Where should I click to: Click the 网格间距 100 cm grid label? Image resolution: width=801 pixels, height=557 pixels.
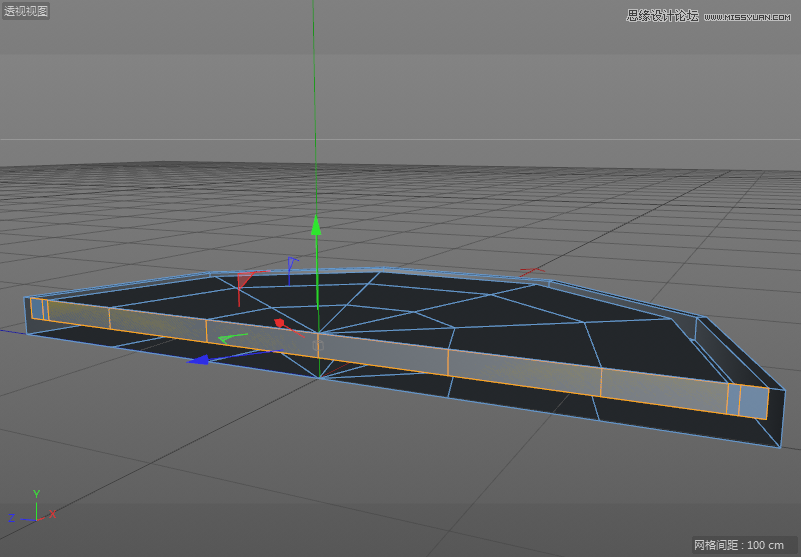739,545
